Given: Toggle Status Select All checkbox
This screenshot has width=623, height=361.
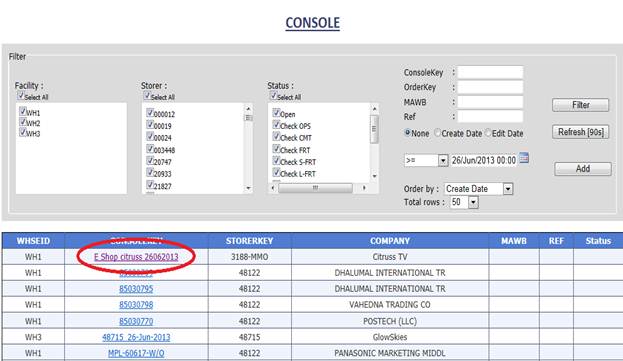Looking at the screenshot, I should [x=273, y=96].
